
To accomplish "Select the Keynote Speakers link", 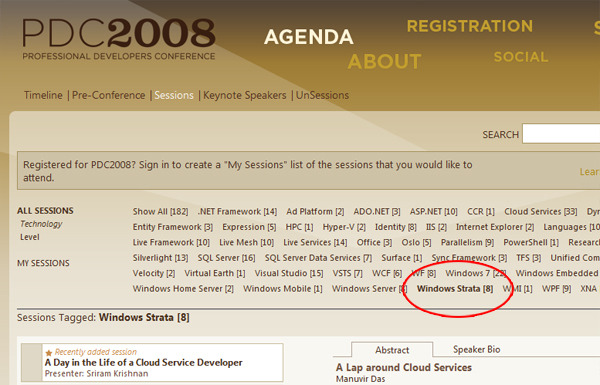I will tap(245, 95).
